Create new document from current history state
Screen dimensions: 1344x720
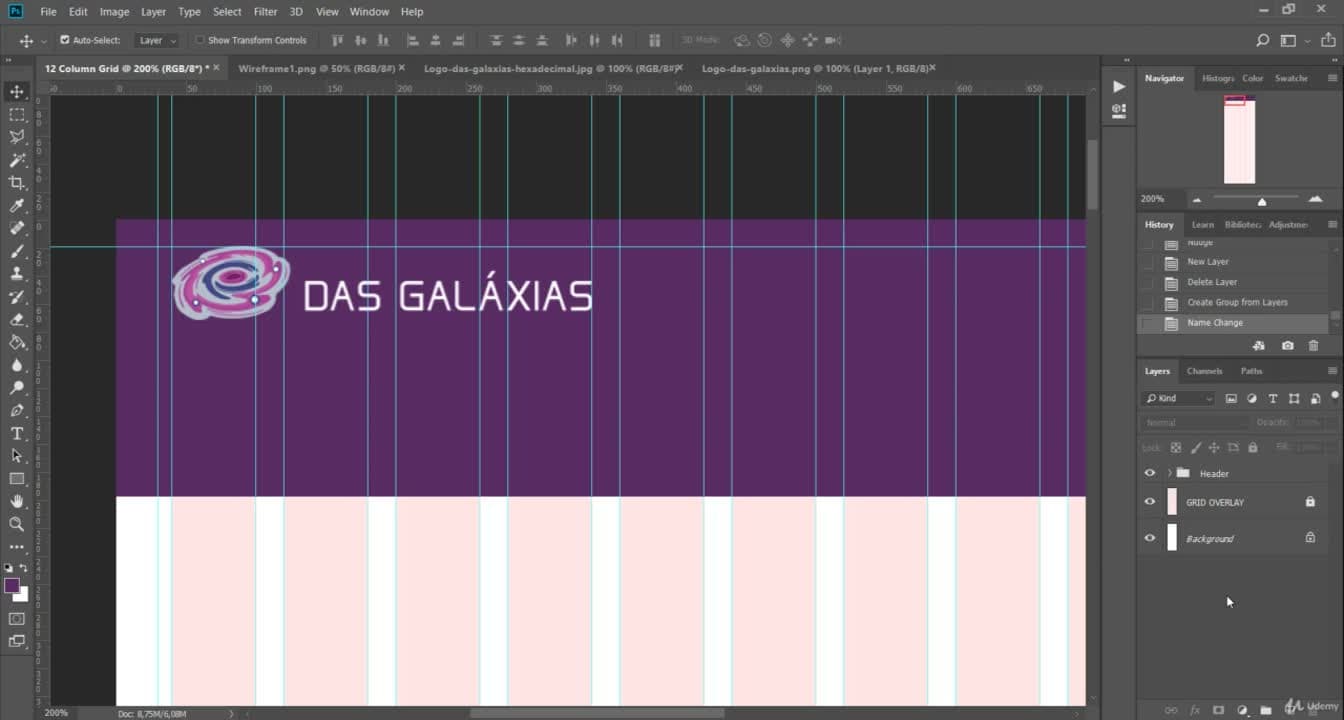(1259, 346)
